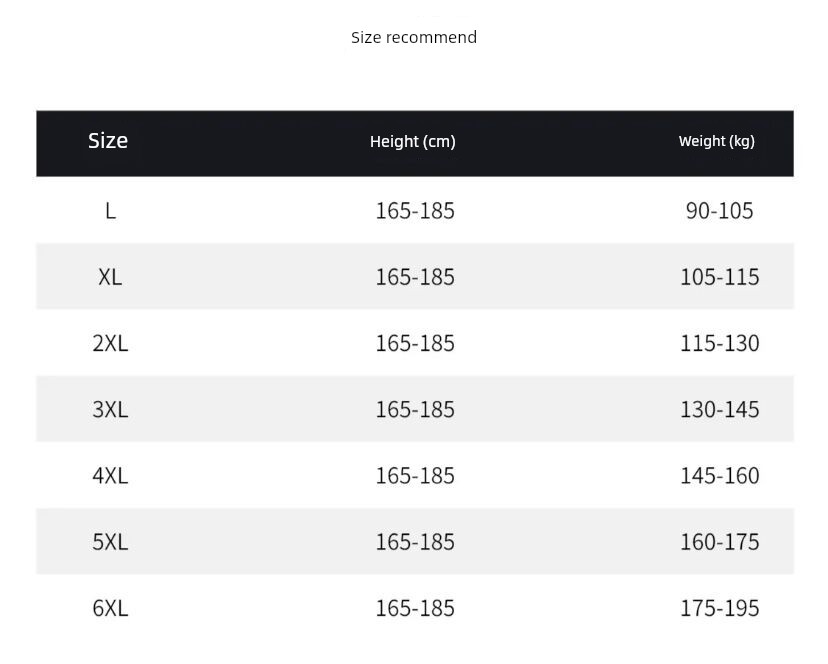Select the 5XL size label
This screenshot has width=828, height=664.
coord(110,541)
